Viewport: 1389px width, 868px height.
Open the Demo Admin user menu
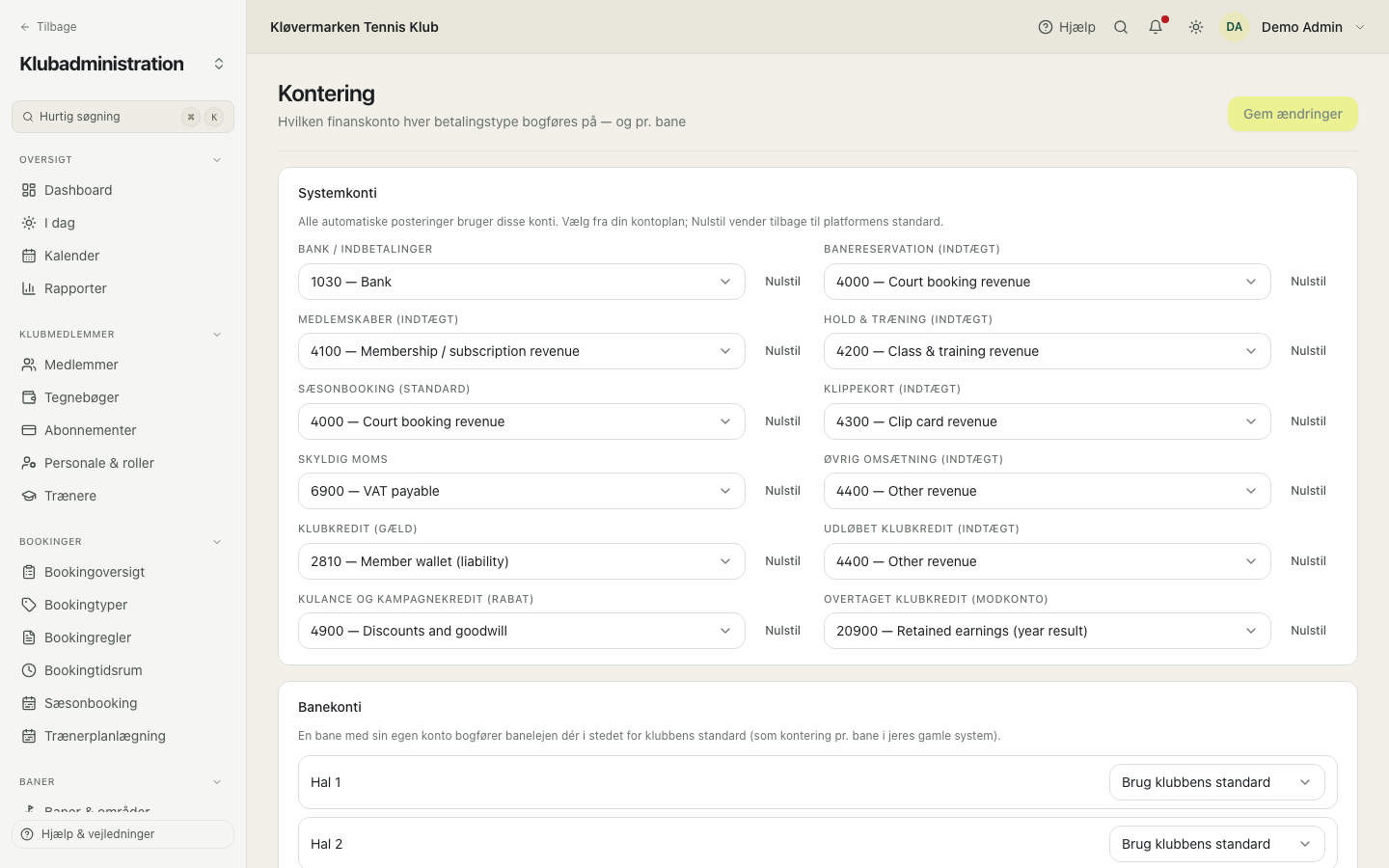pos(1294,27)
